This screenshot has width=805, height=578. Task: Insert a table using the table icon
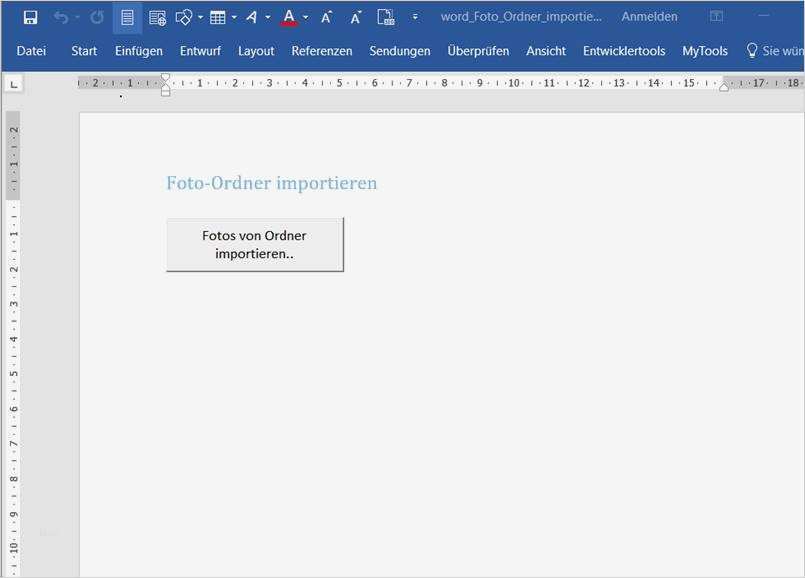click(x=216, y=16)
